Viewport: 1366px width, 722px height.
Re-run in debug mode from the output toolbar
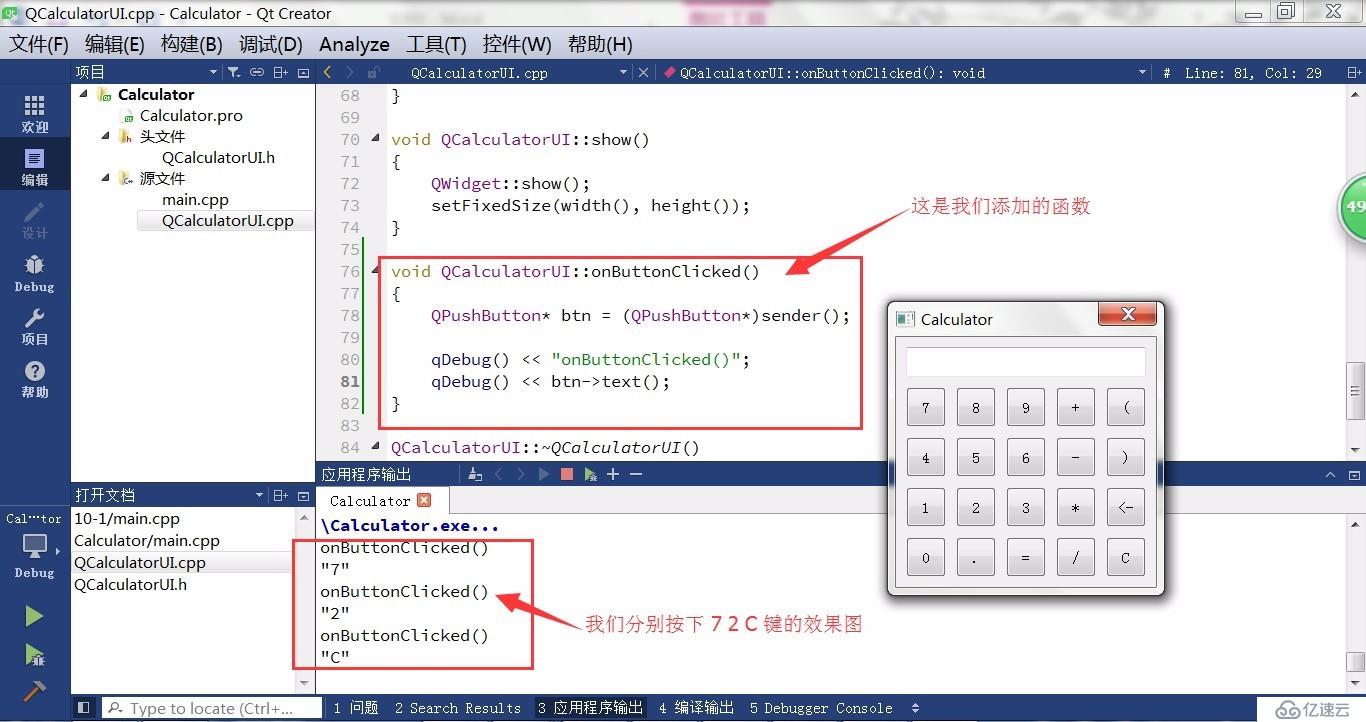coord(590,474)
